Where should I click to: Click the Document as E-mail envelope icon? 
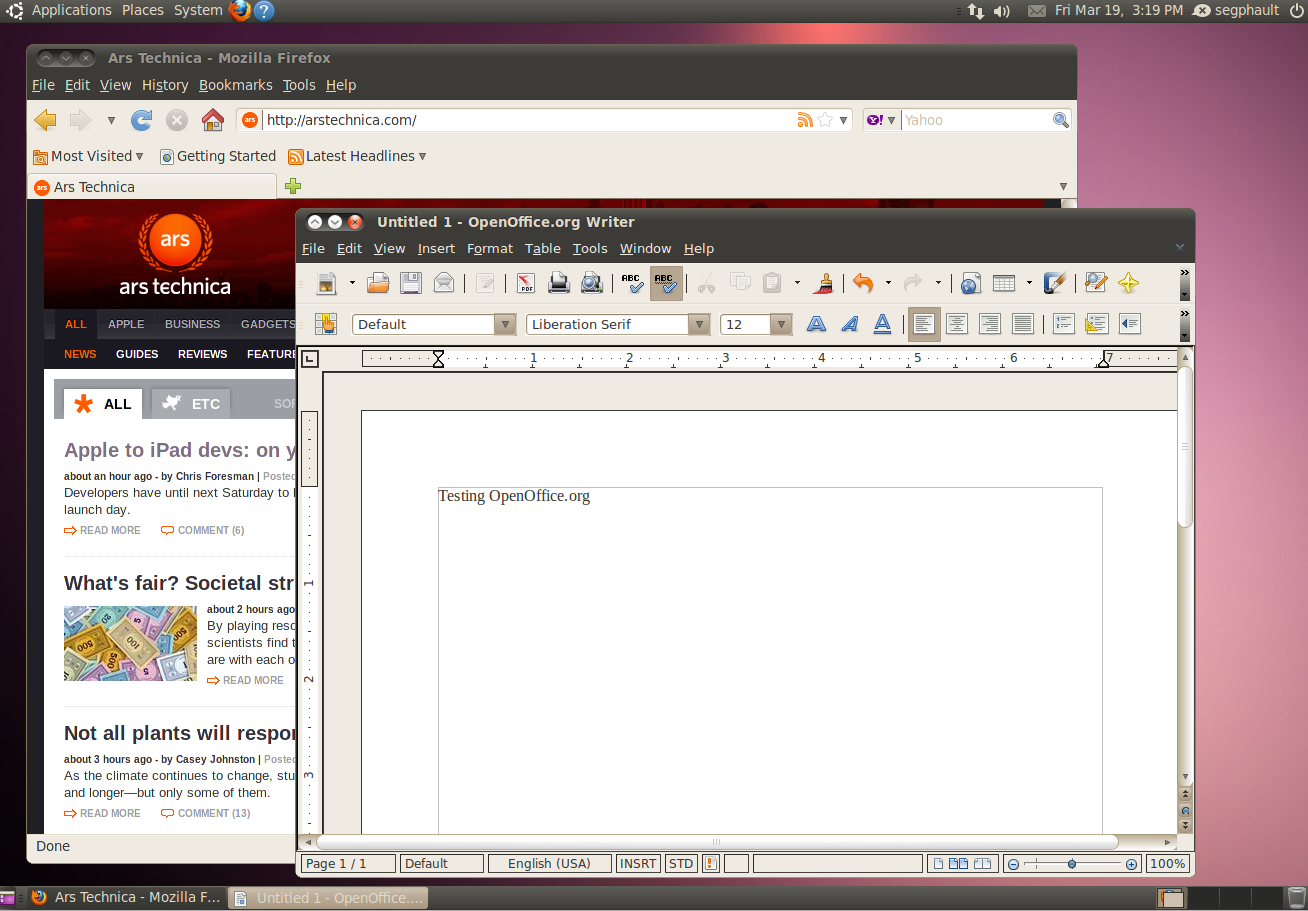point(444,284)
